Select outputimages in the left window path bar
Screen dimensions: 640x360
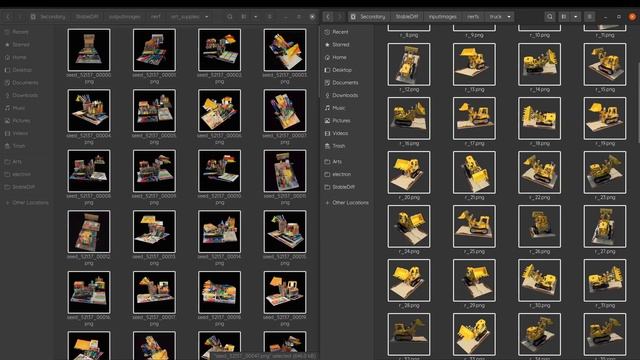pos(124,17)
